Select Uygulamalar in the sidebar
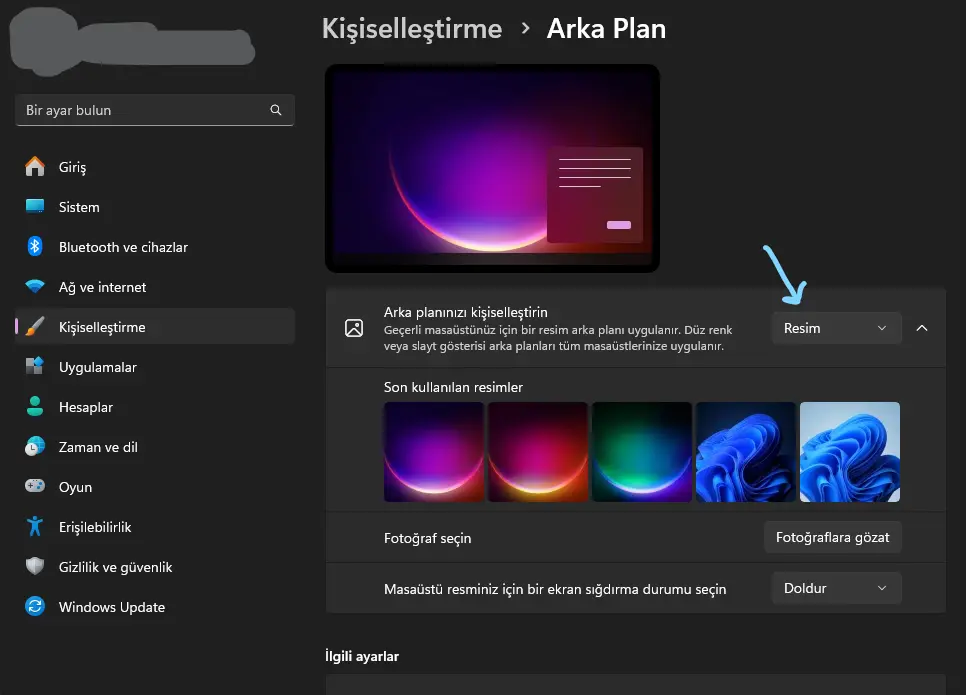This screenshot has width=966, height=695. tap(155, 367)
